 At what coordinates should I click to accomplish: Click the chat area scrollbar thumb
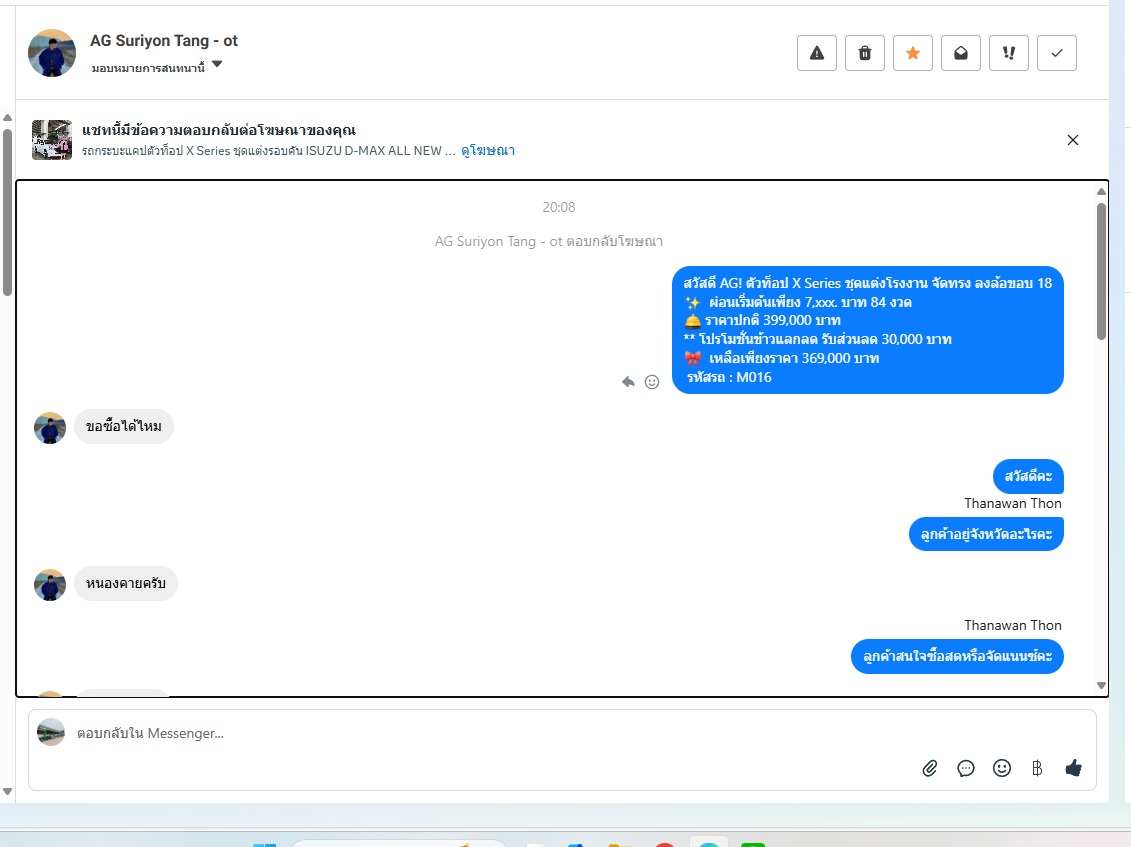click(x=1101, y=271)
